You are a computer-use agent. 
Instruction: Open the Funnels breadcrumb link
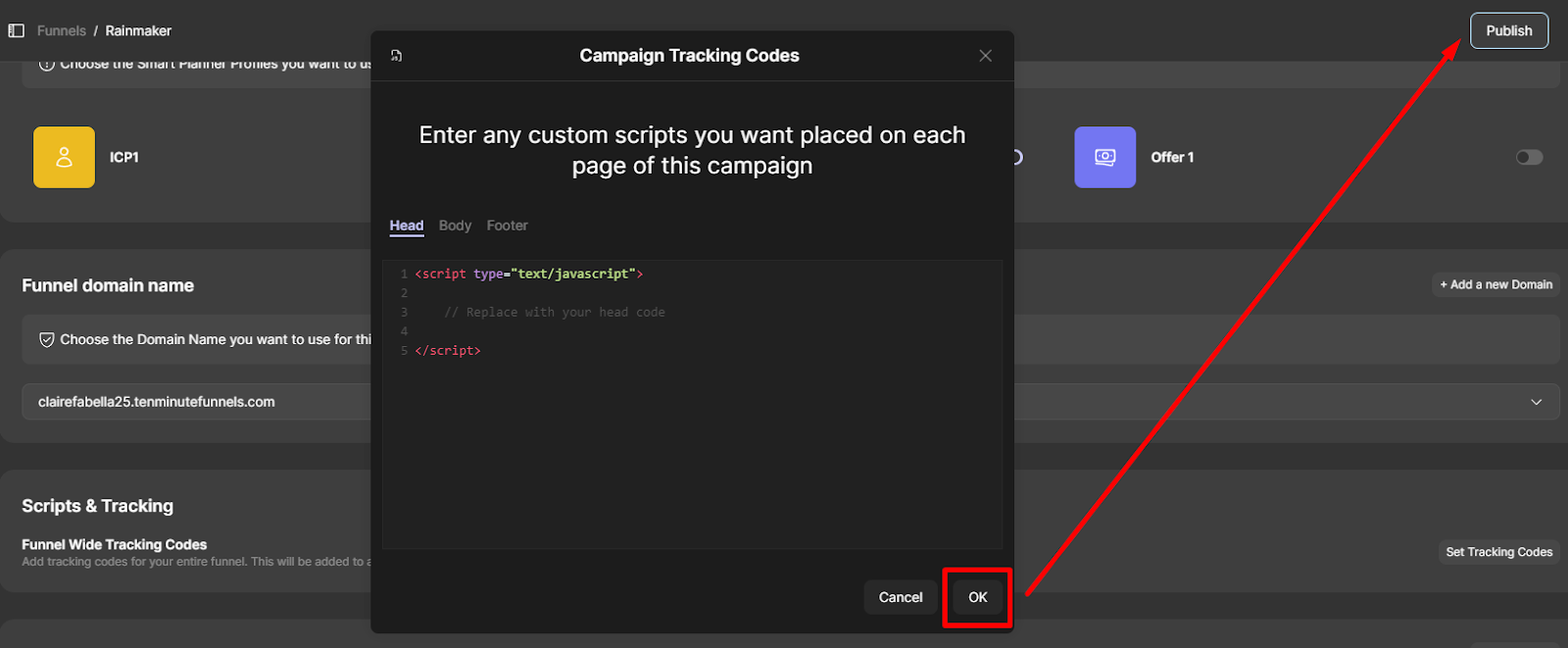click(x=62, y=30)
